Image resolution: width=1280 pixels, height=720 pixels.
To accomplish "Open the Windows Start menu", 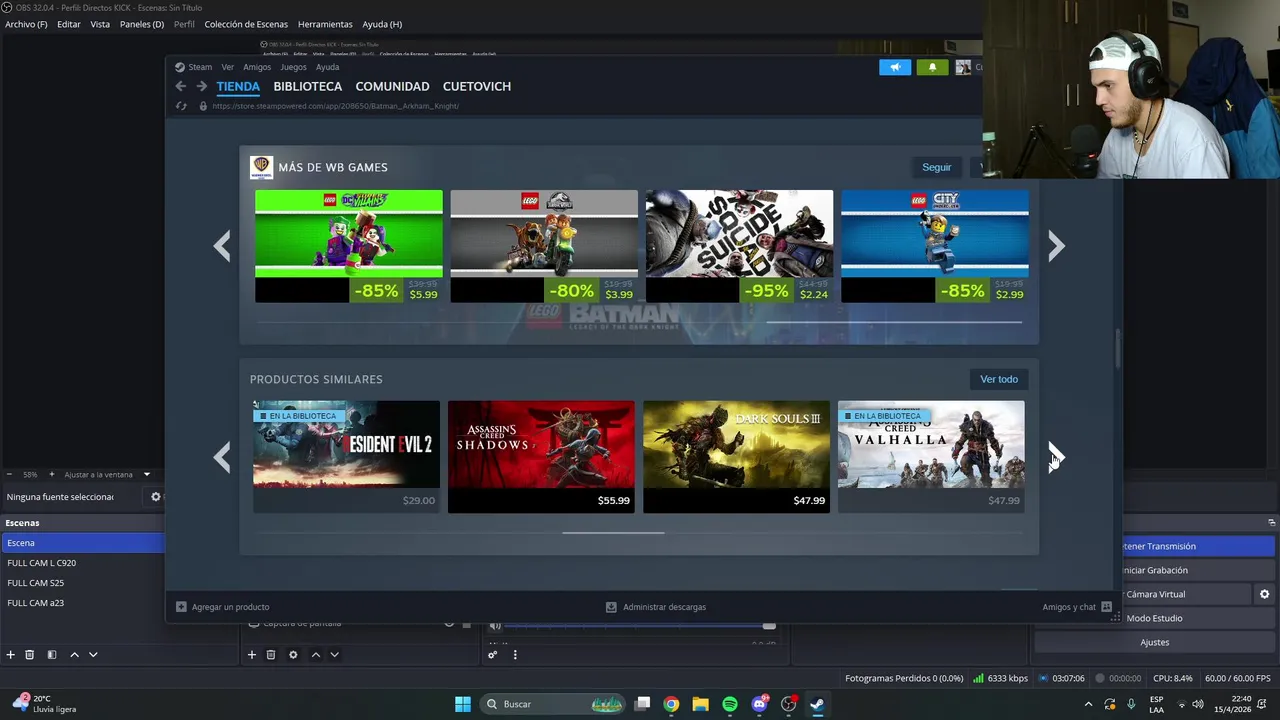I will (x=463, y=704).
